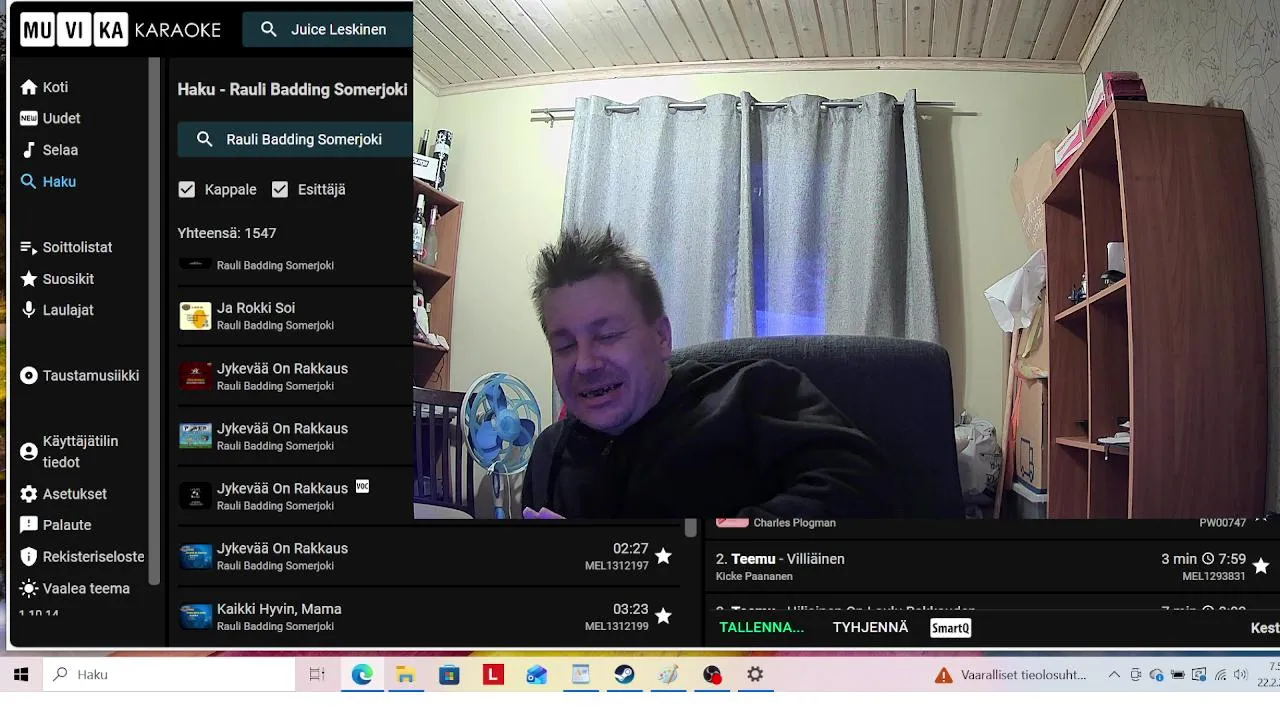The width and height of the screenshot is (1280, 720).
Task: Click the Palaute feedback icon
Action: (x=29, y=525)
